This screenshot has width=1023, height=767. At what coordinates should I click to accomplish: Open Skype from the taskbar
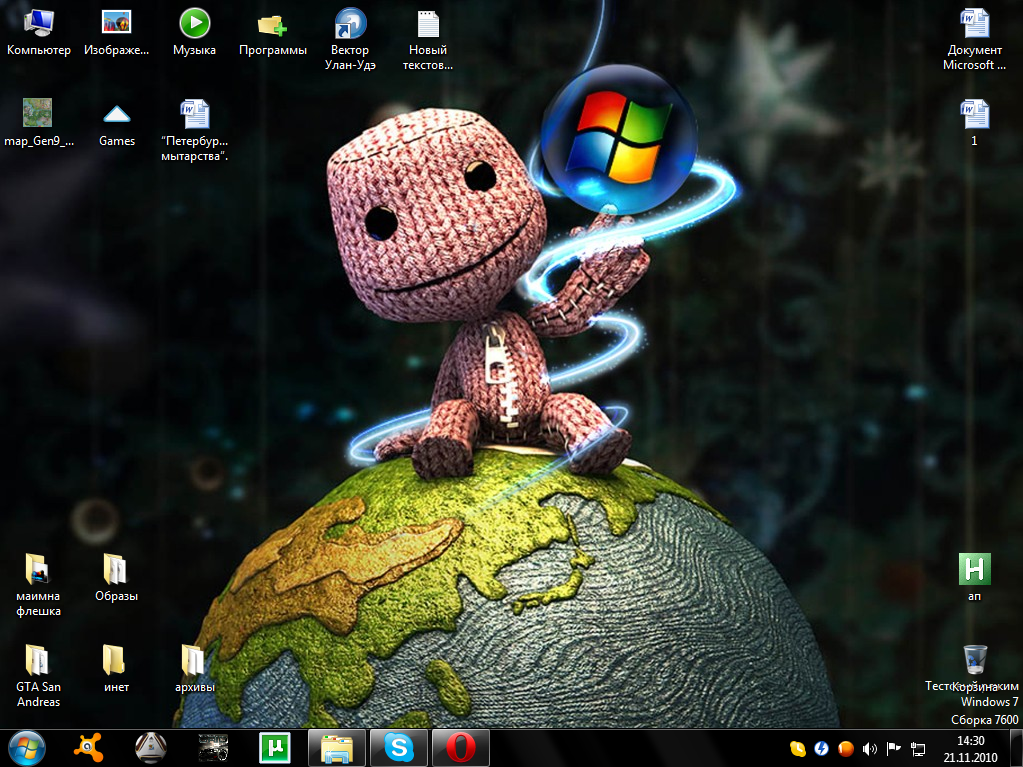coord(399,747)
